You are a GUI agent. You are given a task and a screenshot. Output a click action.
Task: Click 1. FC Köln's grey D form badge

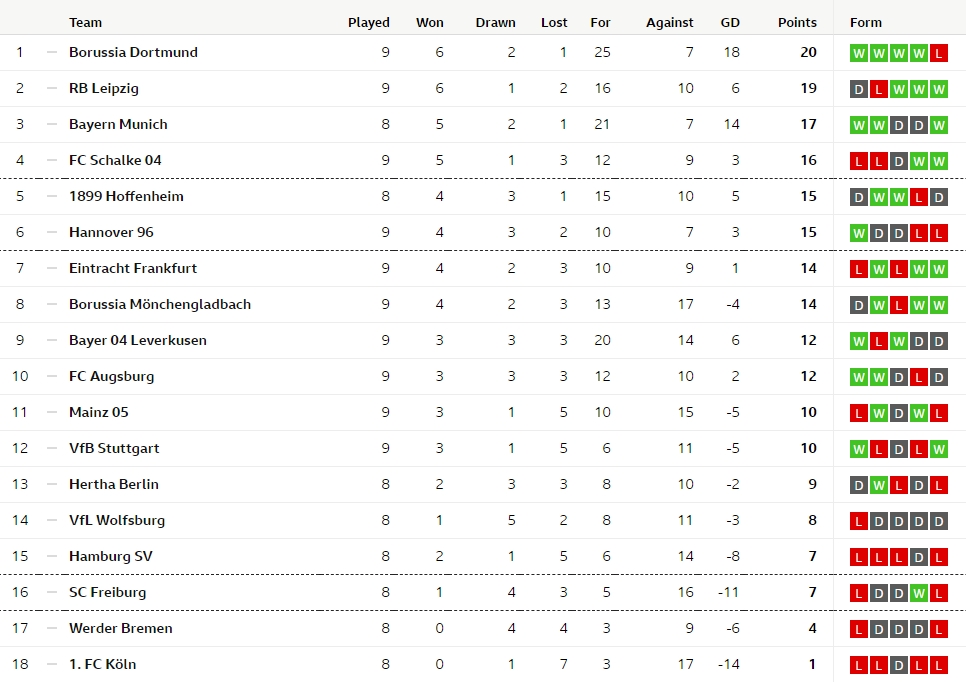coord(898,665)
